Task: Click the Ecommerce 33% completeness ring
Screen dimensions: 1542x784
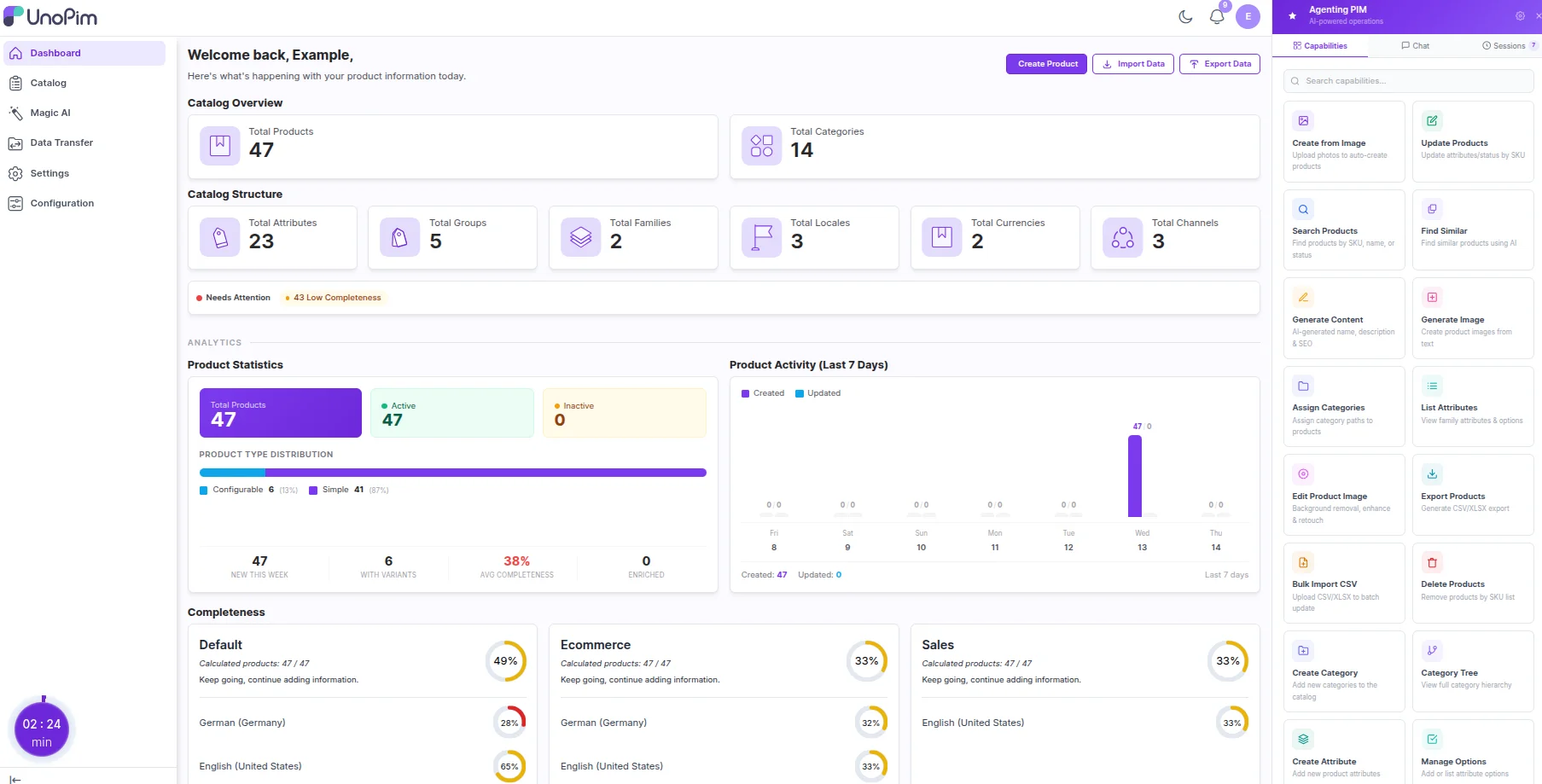Action: (x=867, y=661)
